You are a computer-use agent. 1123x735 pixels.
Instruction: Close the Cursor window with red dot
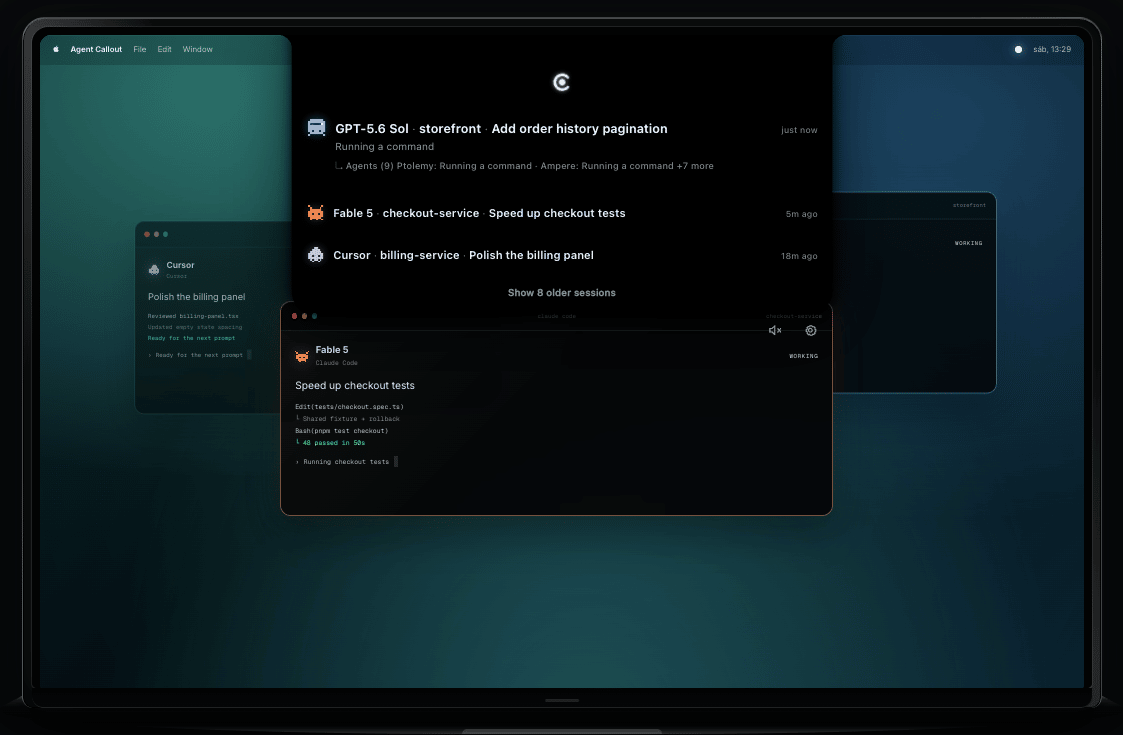tap(147, 234)
